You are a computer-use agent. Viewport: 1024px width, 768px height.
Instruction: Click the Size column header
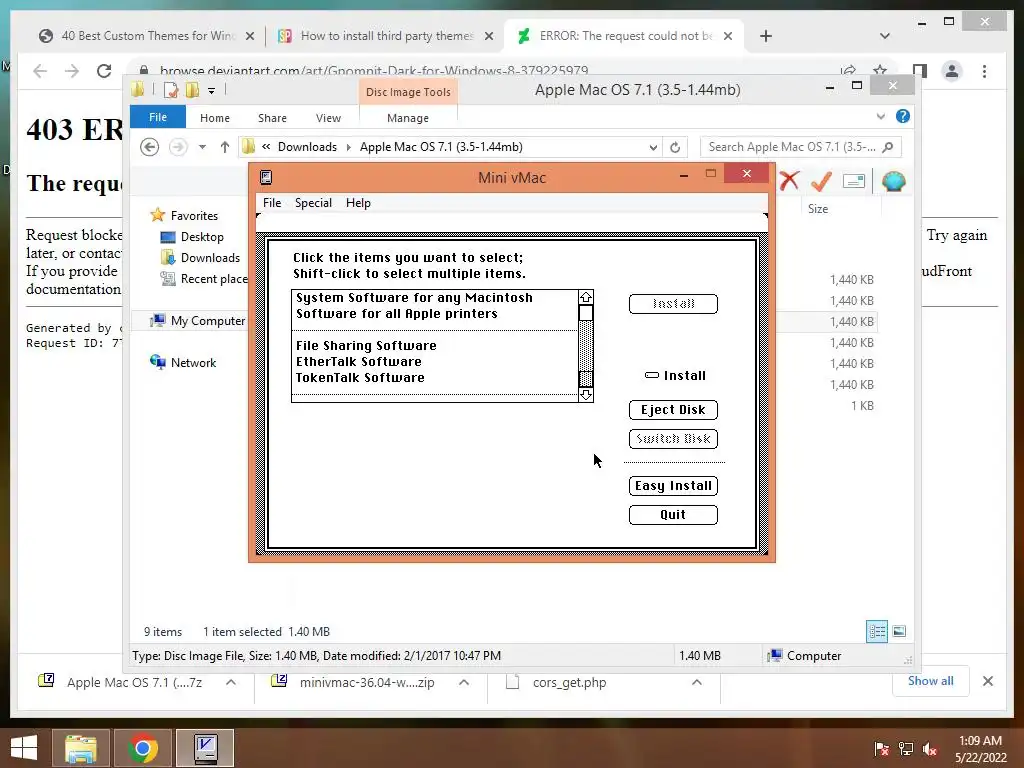point(818,209)
